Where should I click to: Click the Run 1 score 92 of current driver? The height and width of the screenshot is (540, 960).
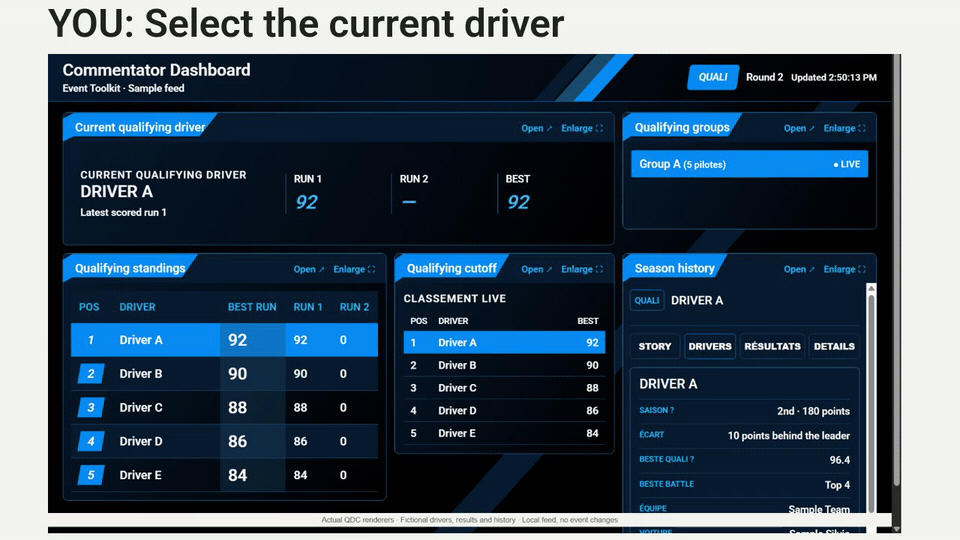306,202
